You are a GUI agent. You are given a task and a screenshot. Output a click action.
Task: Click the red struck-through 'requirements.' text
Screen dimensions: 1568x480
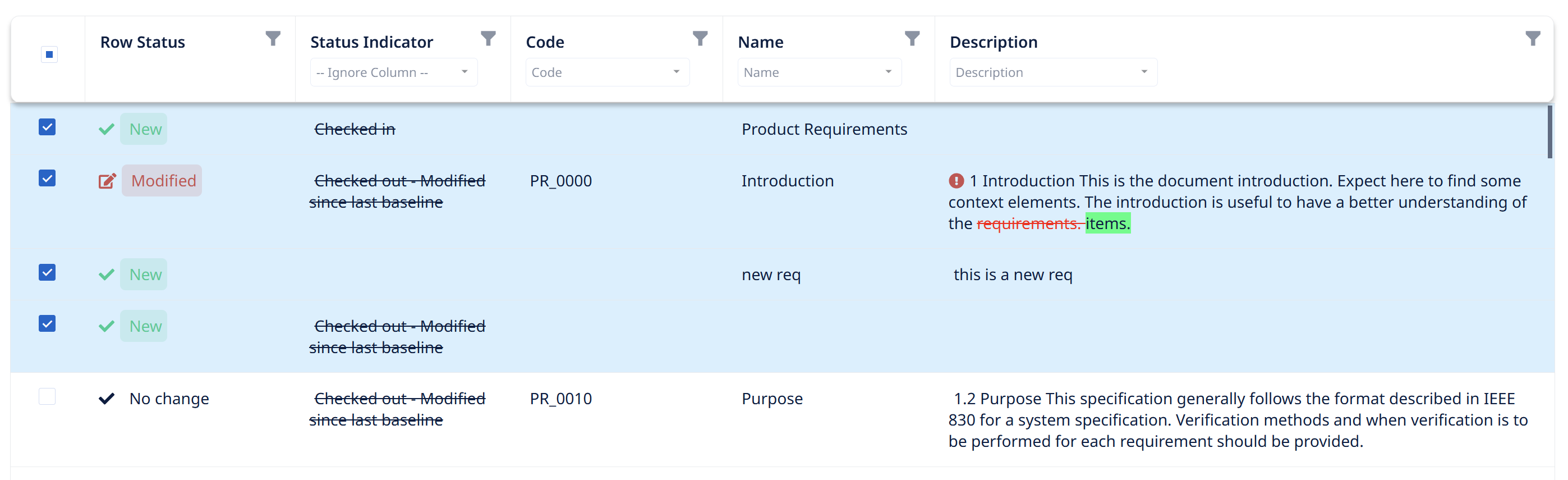click(1029, 223)
